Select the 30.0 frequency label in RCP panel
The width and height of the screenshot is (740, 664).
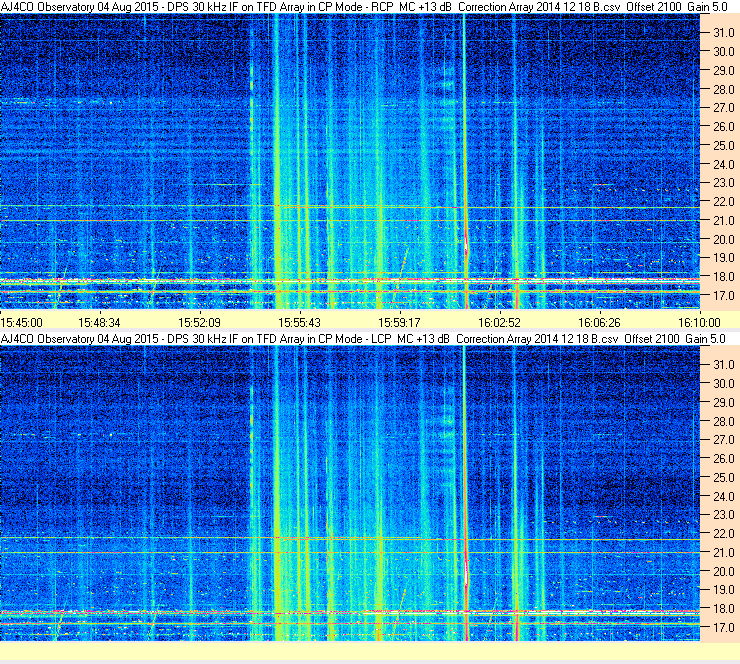[723, 51]
